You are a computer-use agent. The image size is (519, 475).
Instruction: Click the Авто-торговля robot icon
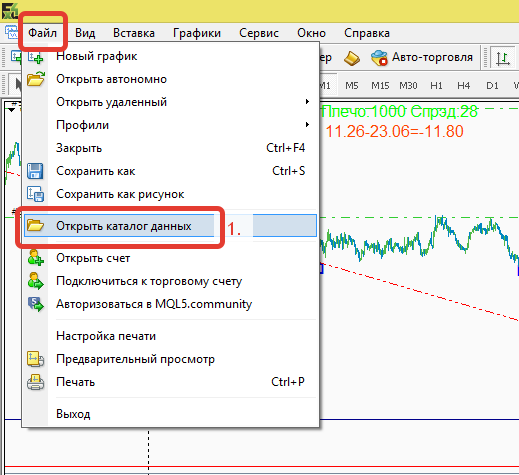379,58
